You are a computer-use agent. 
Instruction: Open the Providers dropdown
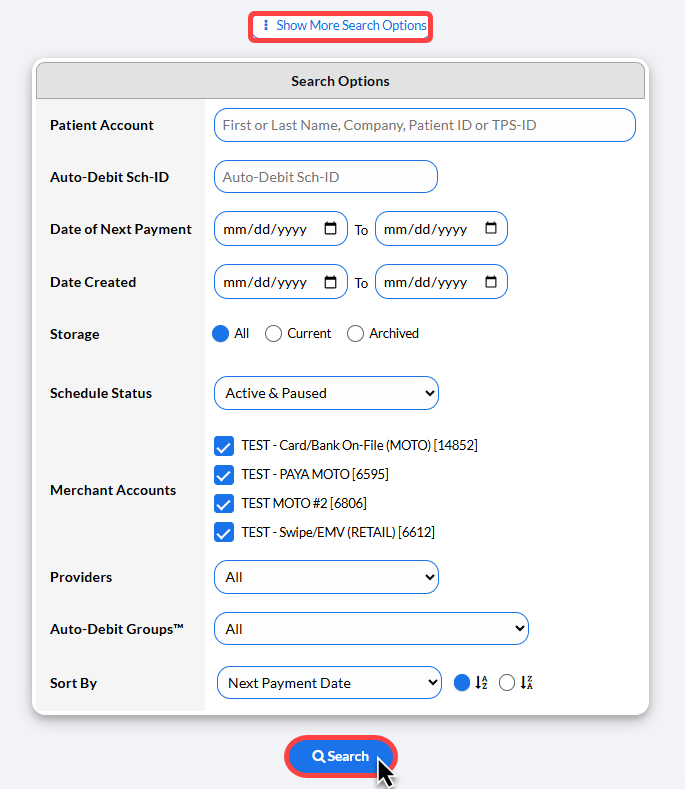coord(326,577)
